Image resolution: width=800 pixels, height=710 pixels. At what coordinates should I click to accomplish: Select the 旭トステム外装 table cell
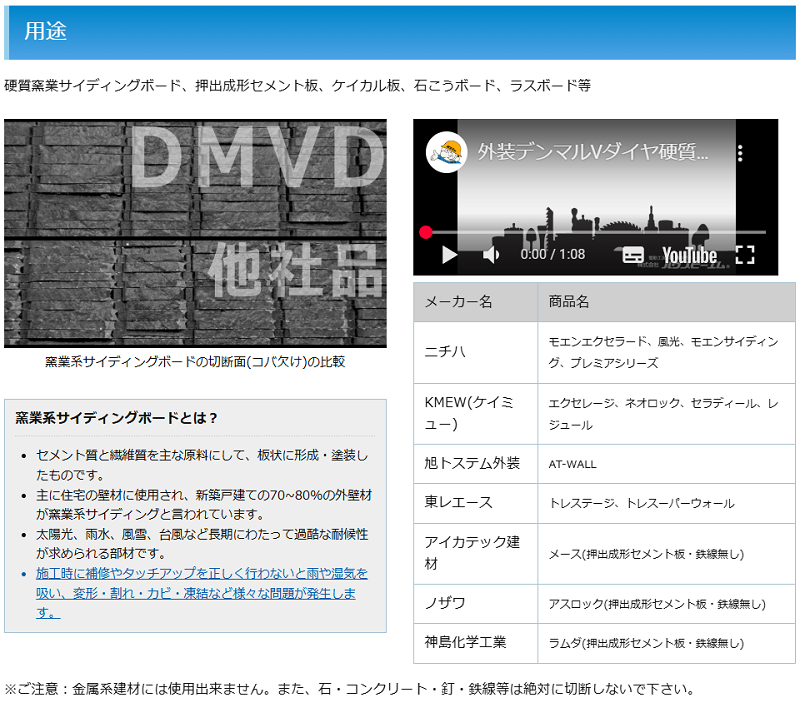click(476, 464)
